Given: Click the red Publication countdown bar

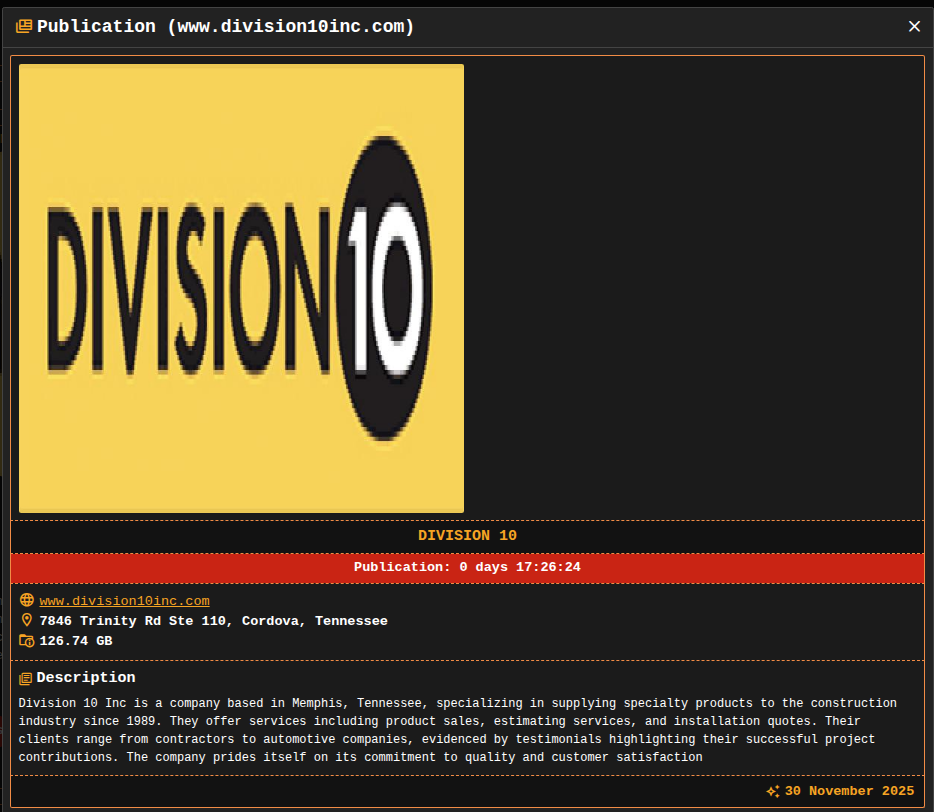Looking at the screenshot, I should coord(467,567).
